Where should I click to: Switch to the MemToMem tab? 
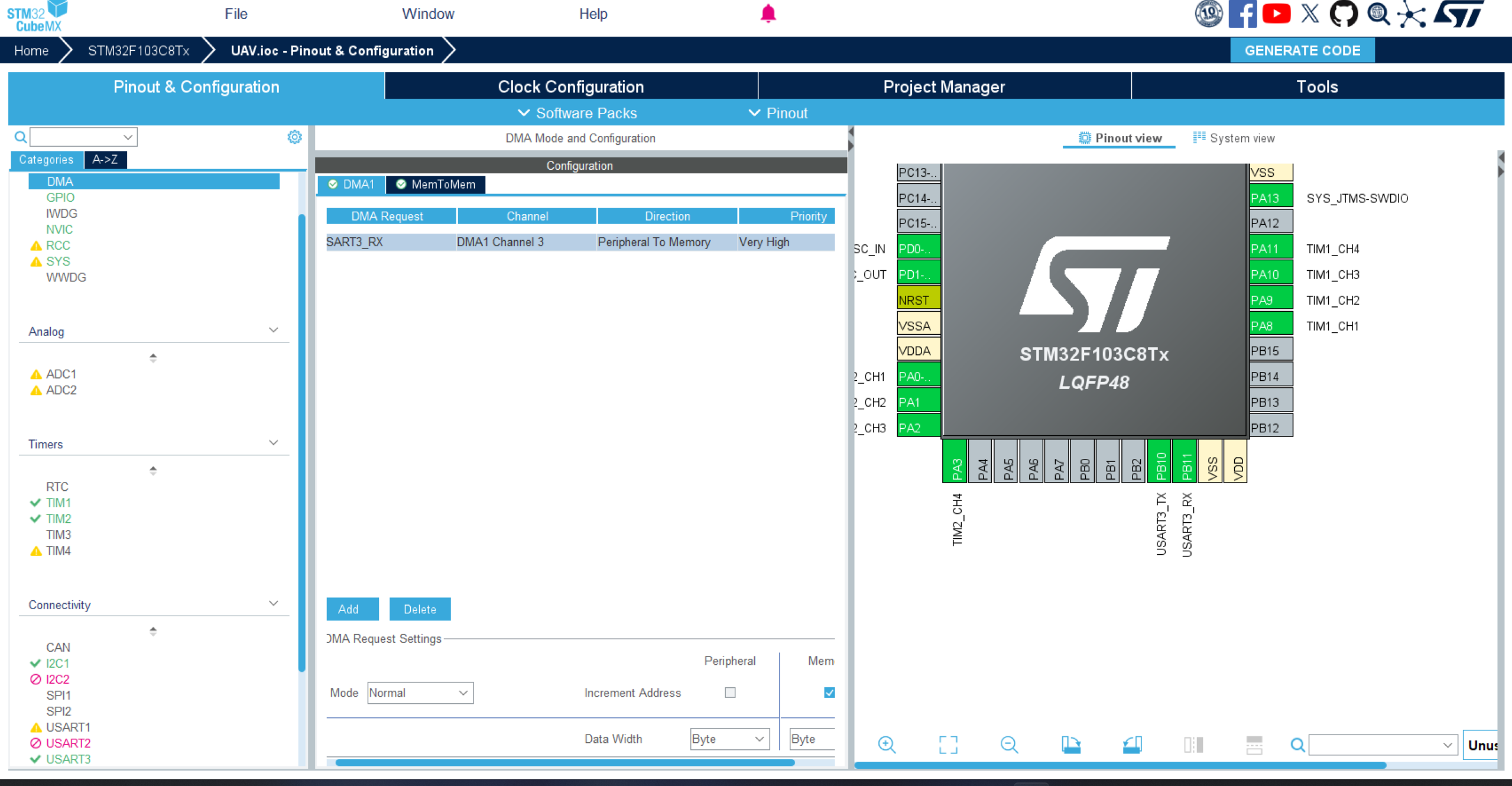(436, 184)
